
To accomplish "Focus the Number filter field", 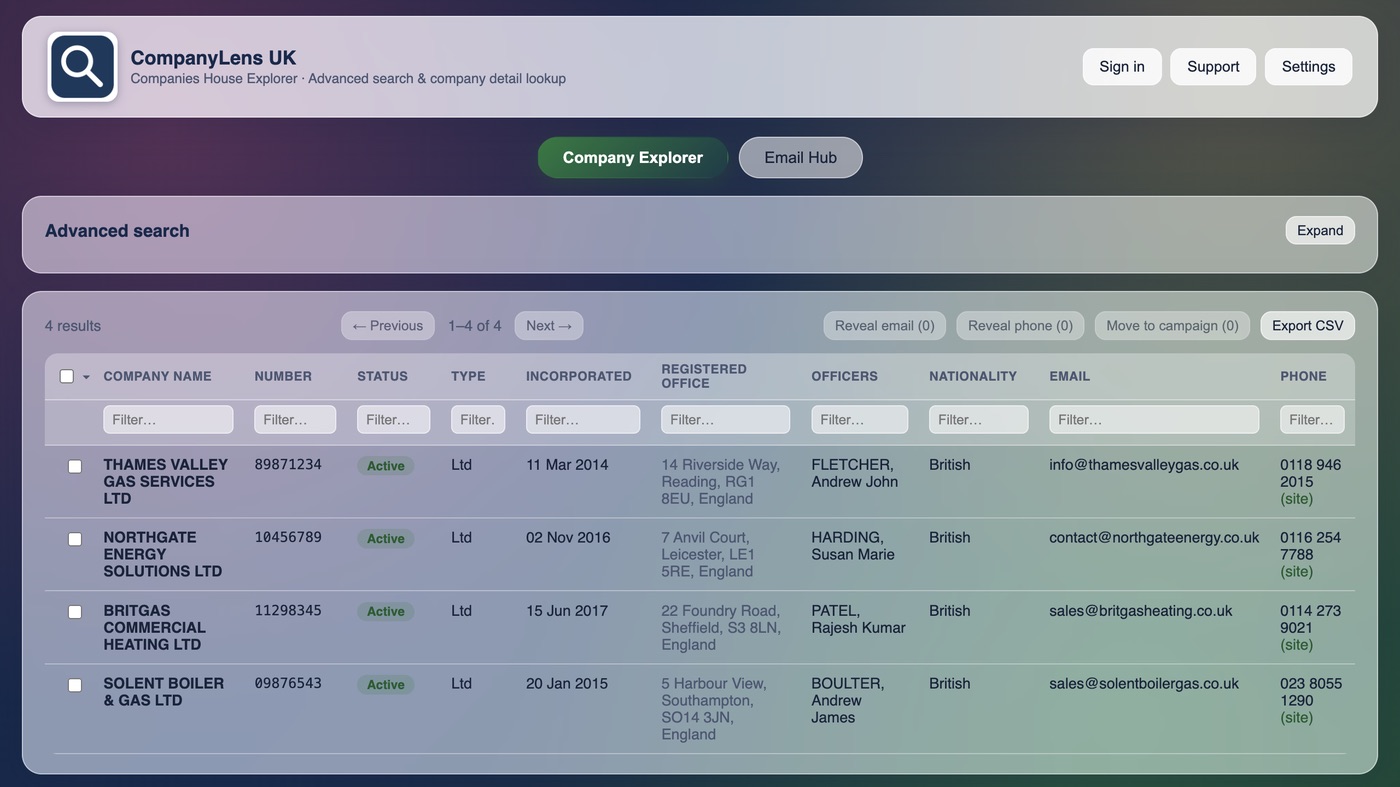I will point(295,420).
